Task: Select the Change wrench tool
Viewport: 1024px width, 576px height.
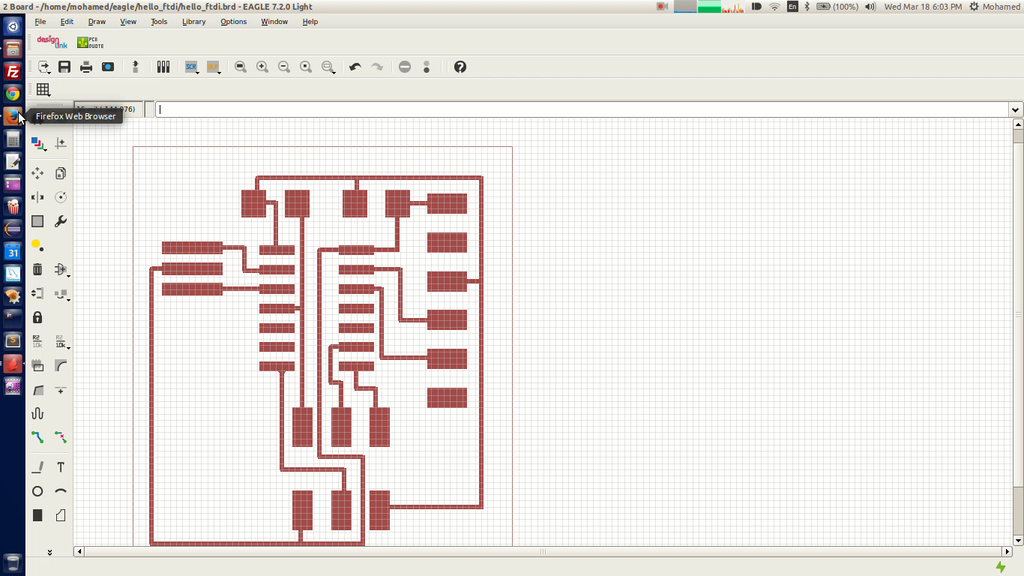Action: pos(61,221)
